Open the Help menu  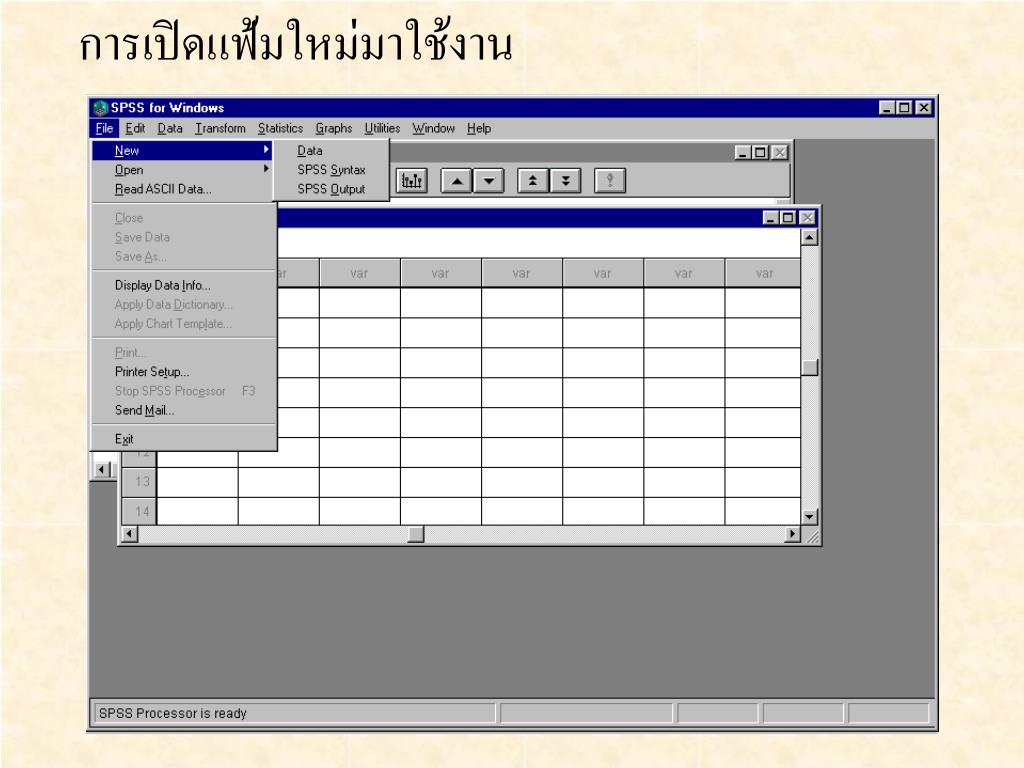pyautogui.click(x=479, y=129)
